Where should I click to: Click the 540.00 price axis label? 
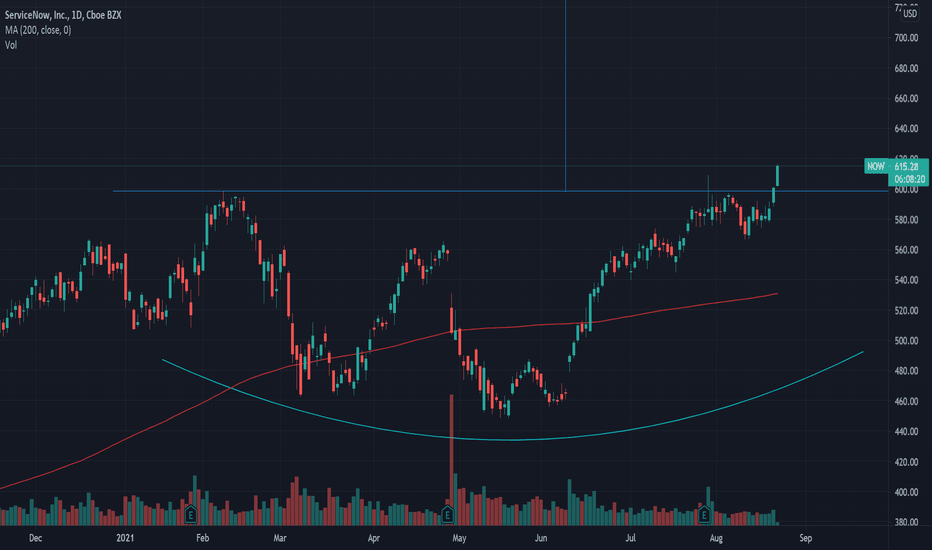point(906,280)
